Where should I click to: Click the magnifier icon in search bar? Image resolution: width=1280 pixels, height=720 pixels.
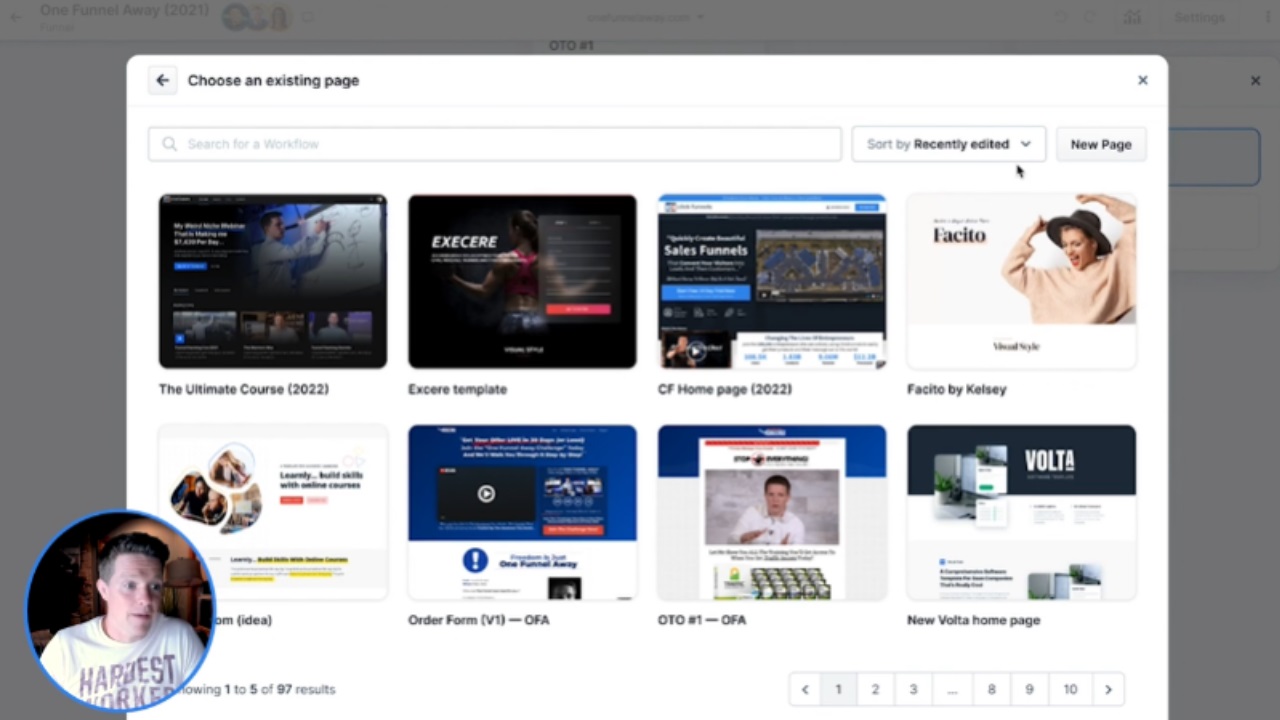click(170, 144)
